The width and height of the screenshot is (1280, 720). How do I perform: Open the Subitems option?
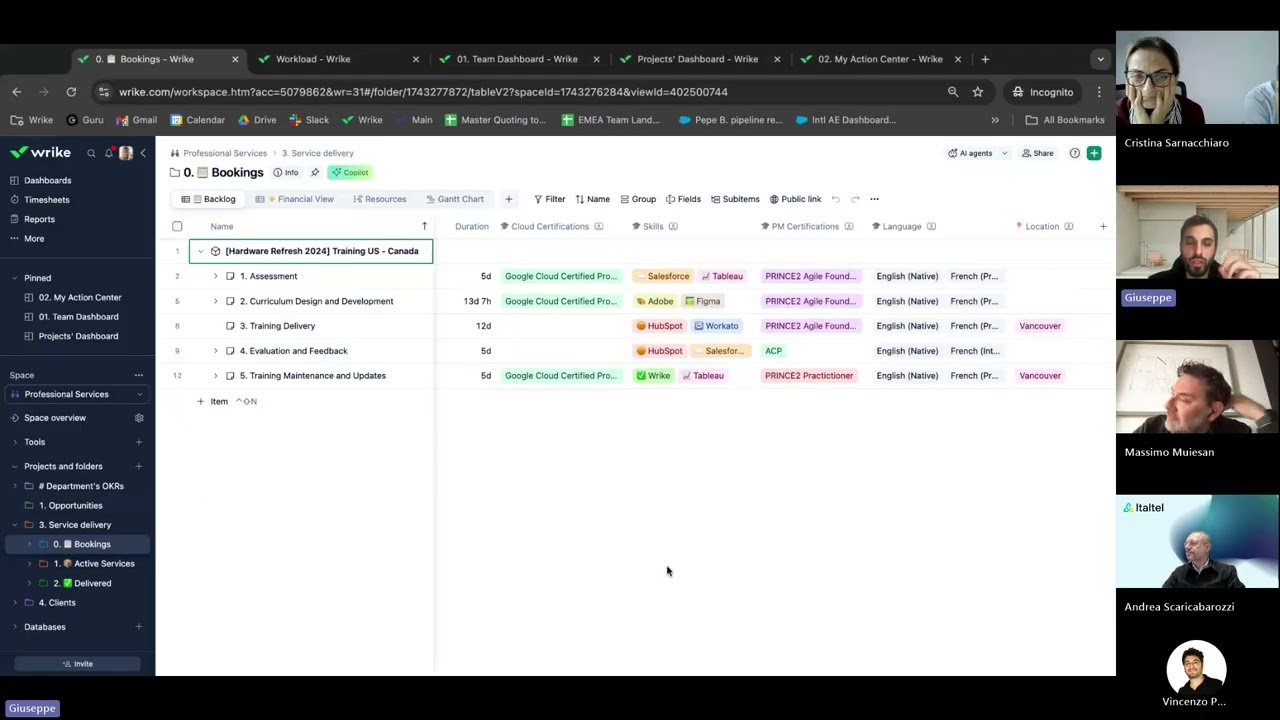(735, 199)
